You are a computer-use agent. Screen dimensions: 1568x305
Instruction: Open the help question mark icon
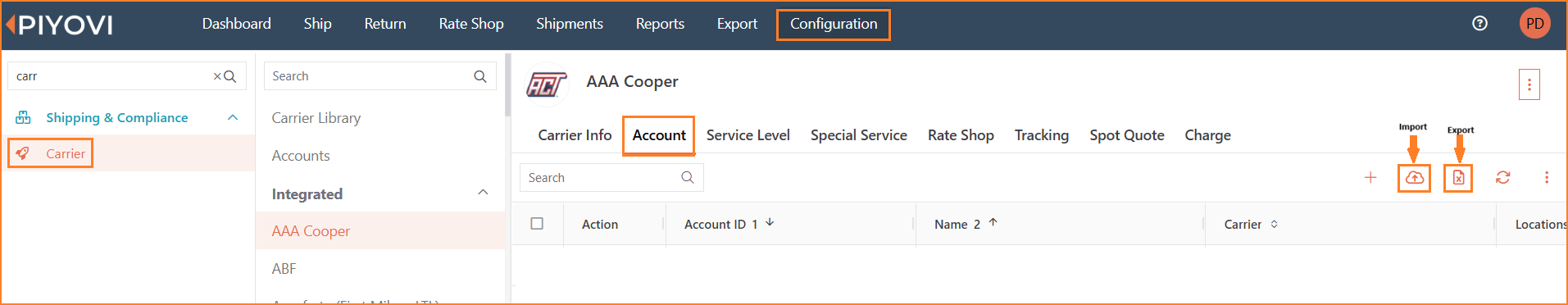[1479, 24]
